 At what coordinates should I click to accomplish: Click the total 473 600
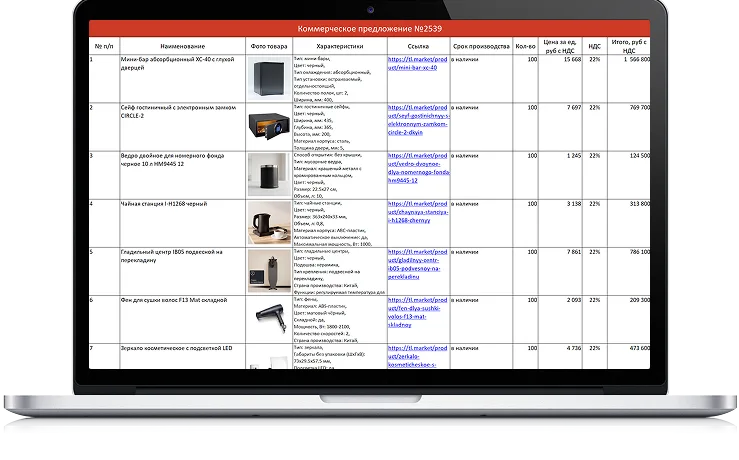640,348
